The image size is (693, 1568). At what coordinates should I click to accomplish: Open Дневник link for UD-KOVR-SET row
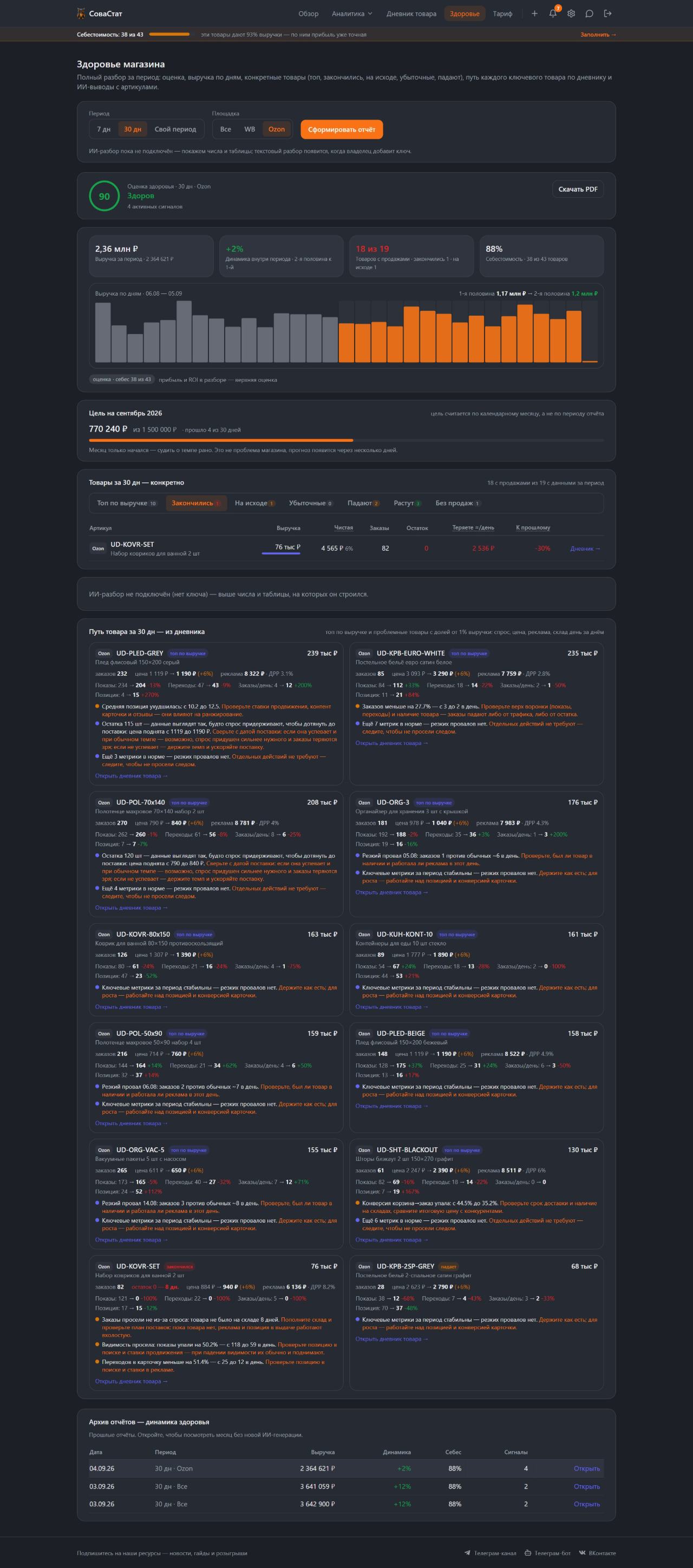585,548
